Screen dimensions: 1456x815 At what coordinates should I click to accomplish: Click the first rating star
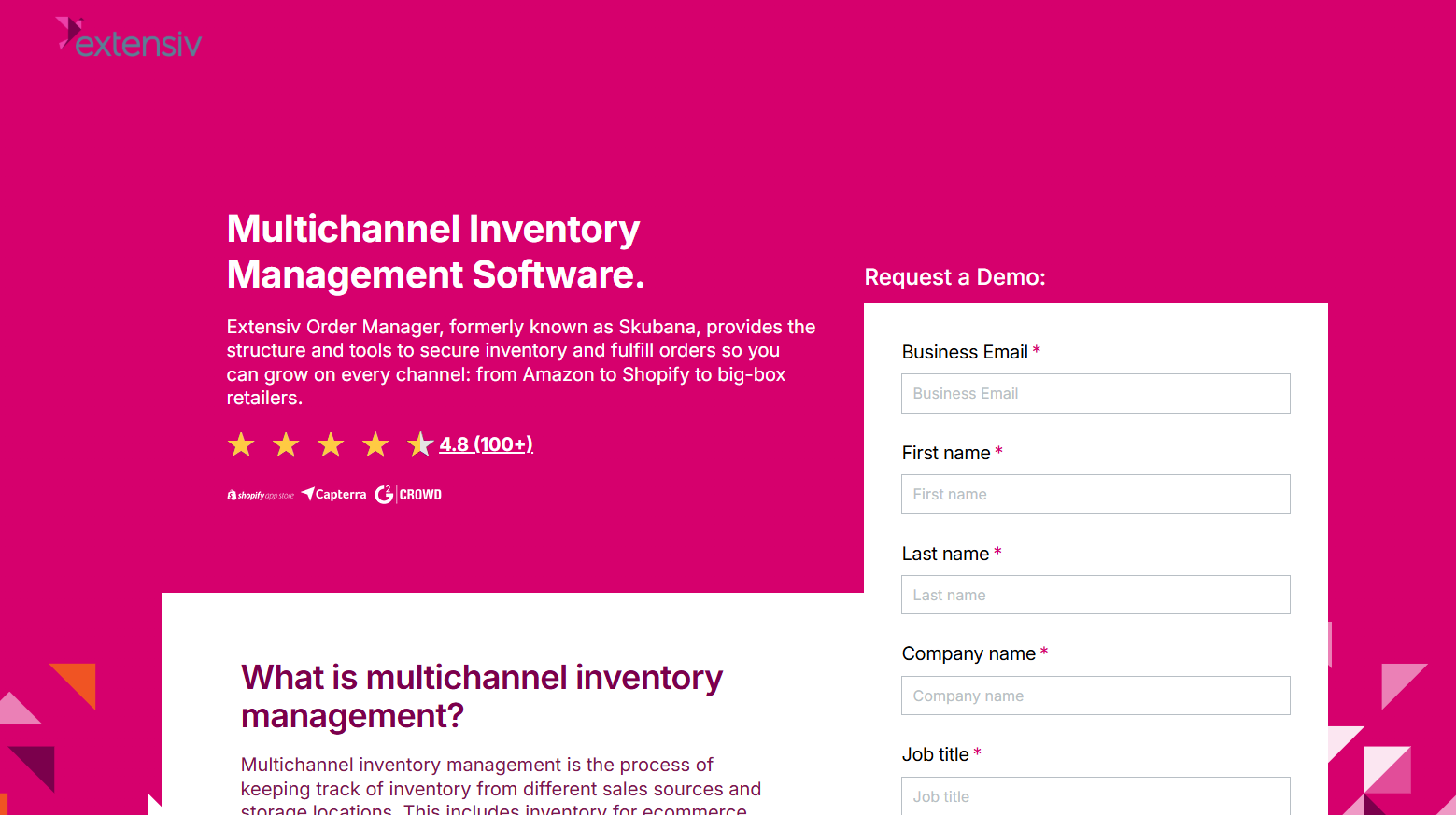(x=241, y=444)
